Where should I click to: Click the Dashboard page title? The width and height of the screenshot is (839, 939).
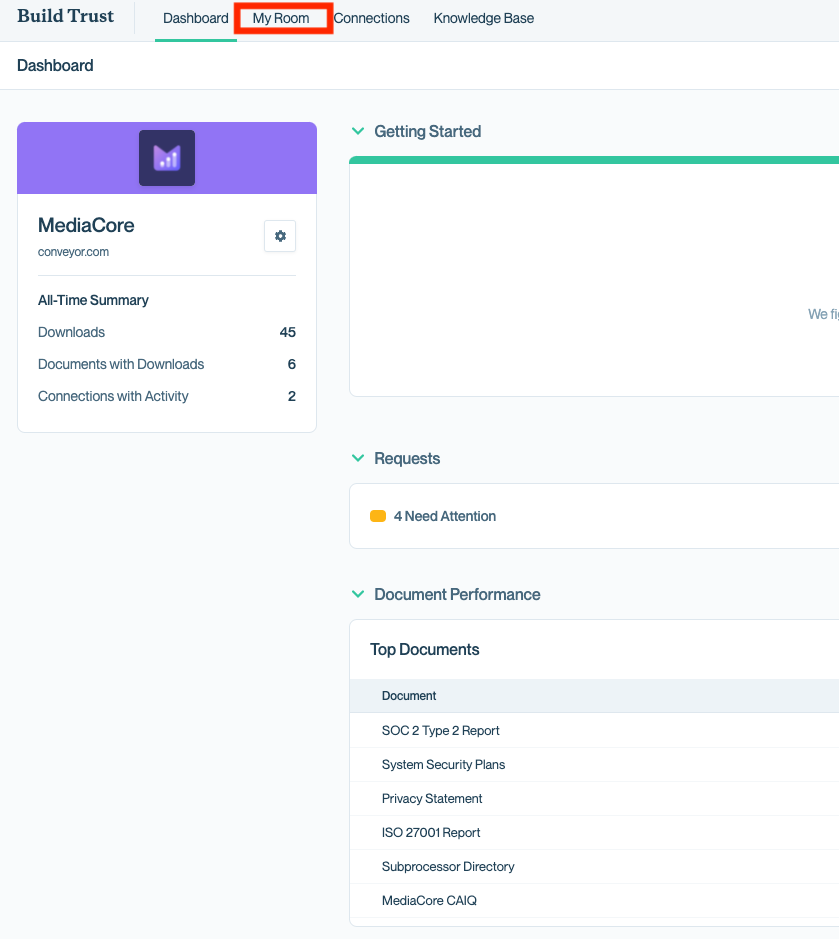(55, 65)
